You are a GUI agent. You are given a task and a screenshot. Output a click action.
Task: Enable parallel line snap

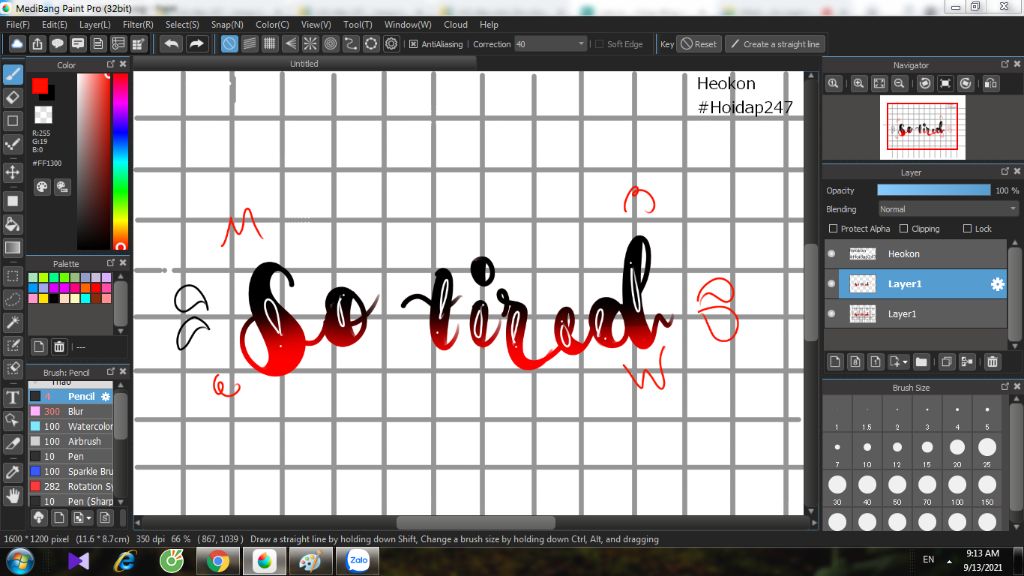click(249, 44)
